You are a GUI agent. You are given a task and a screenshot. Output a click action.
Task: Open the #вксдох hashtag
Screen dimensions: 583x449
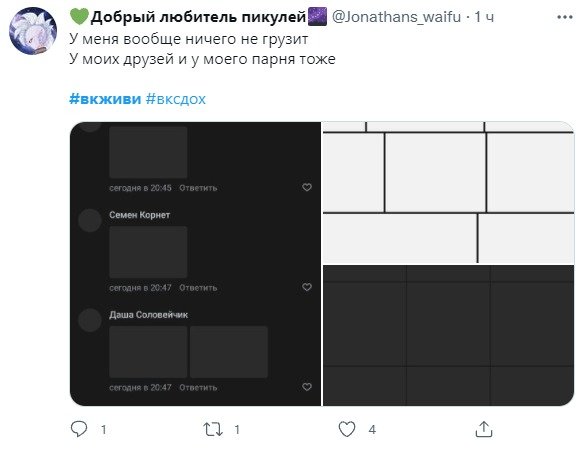(x=175, y=99)
